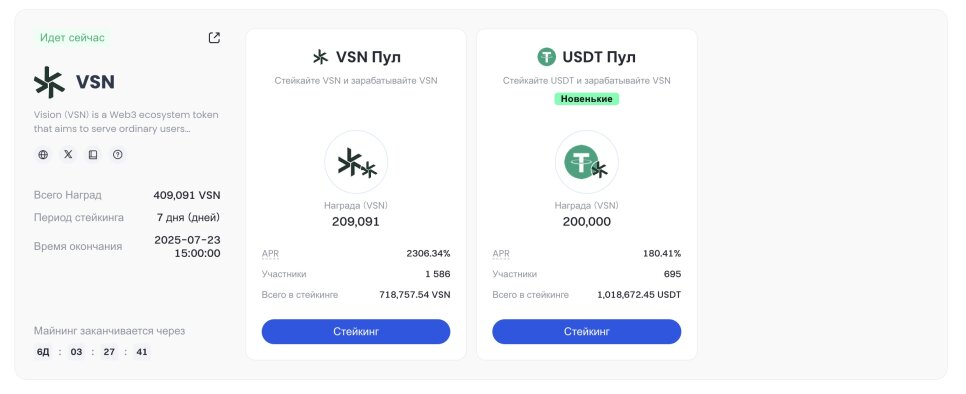This screenshot has width=966, height=394.
Task: Click the USDT pool reward circle icon
Action: (x=586, y=162)
